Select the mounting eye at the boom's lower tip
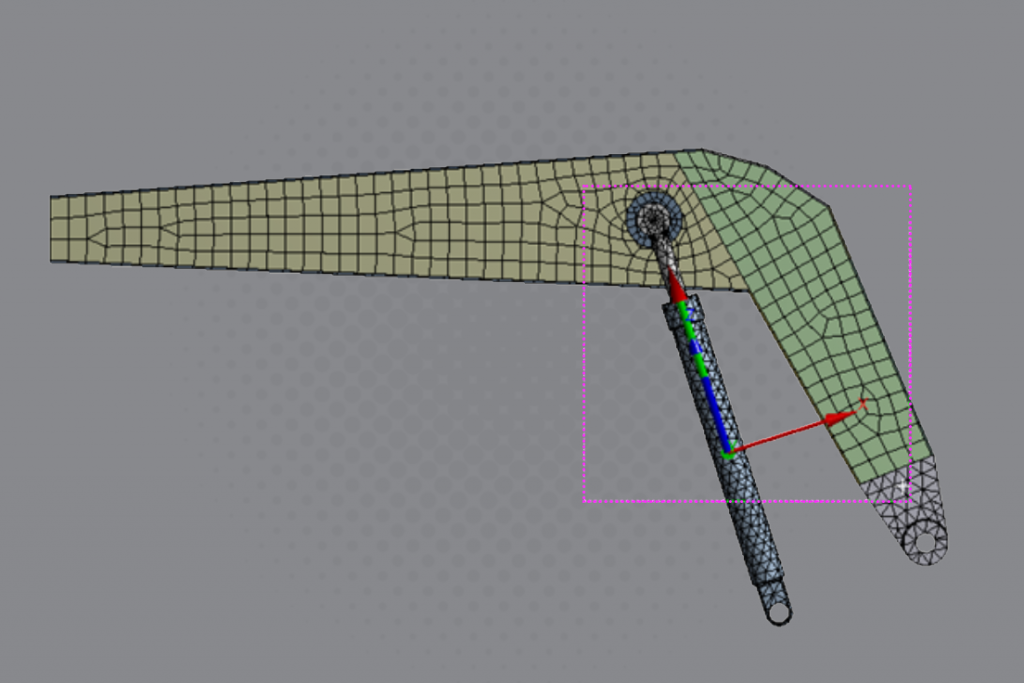Screen dimensions: 1024x683 [924, 543]
